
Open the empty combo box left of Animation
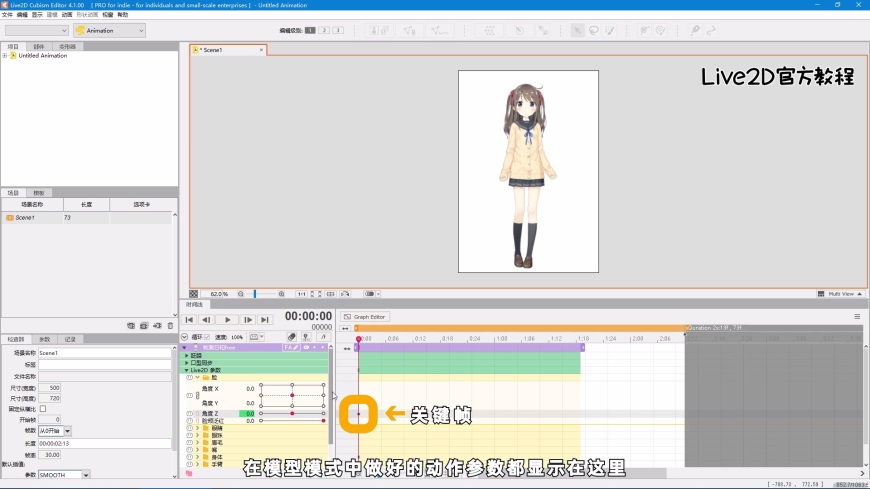pos(37,31)
